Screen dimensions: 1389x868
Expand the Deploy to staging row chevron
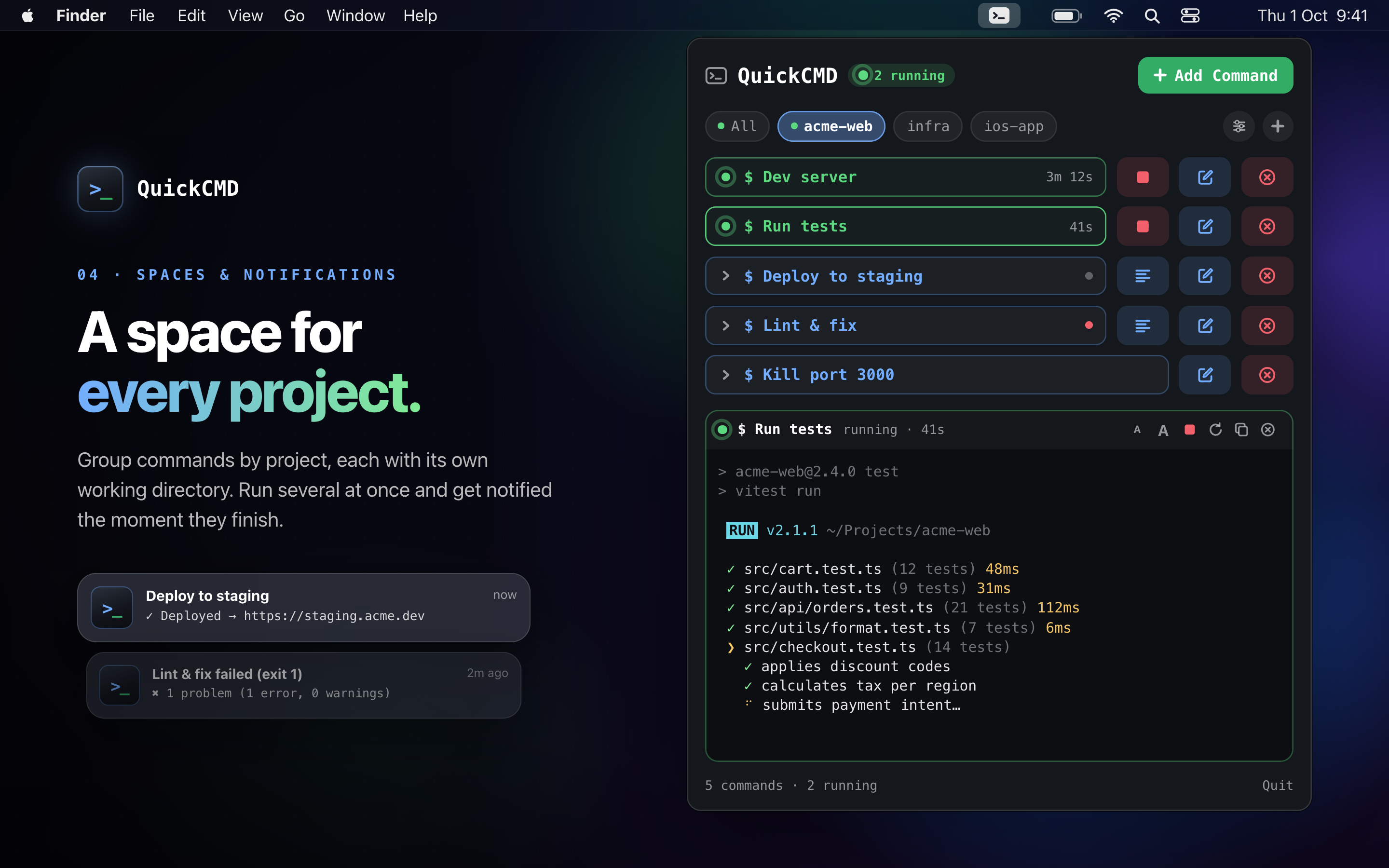[x=725, y=276]
